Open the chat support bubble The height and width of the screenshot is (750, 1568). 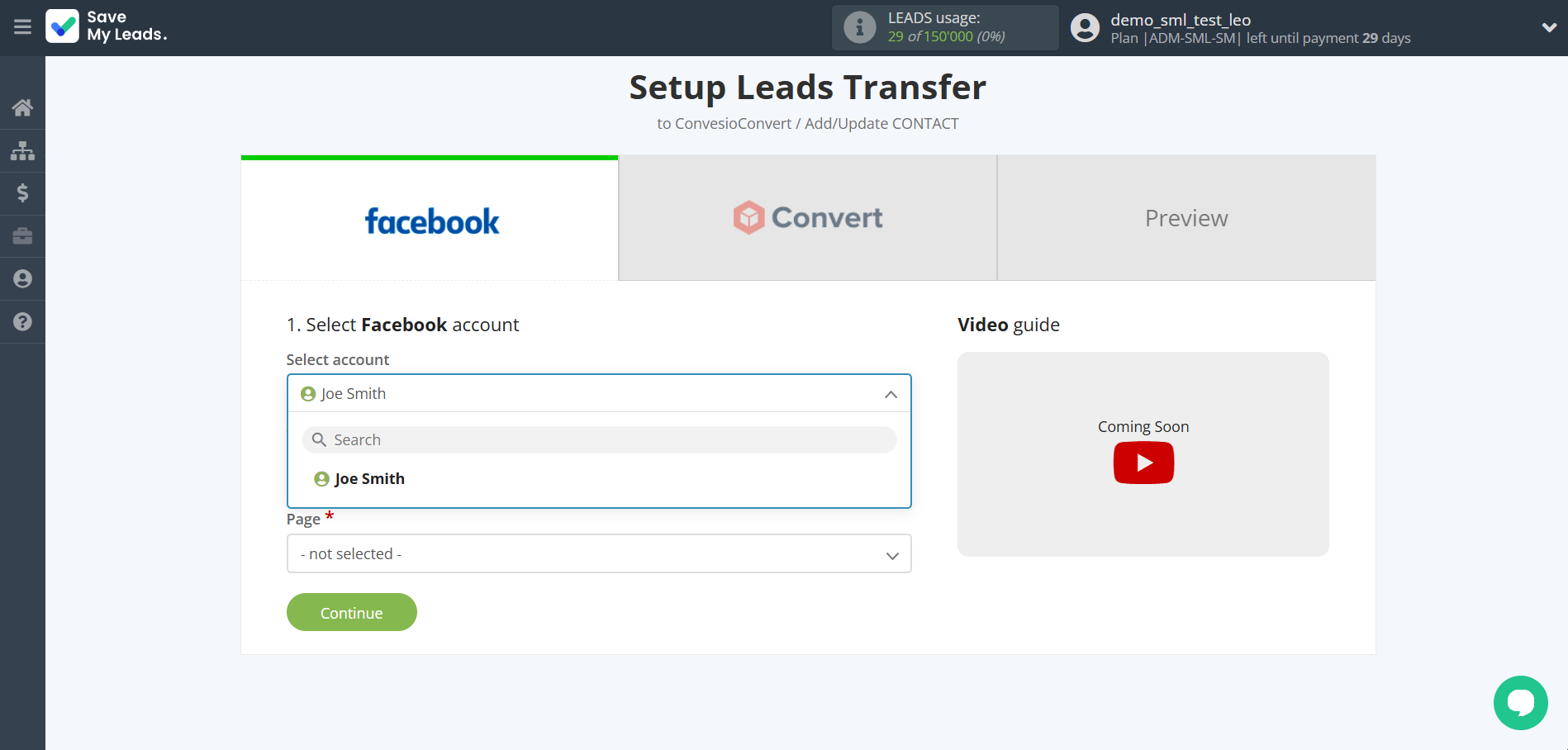pos(1520,703)
